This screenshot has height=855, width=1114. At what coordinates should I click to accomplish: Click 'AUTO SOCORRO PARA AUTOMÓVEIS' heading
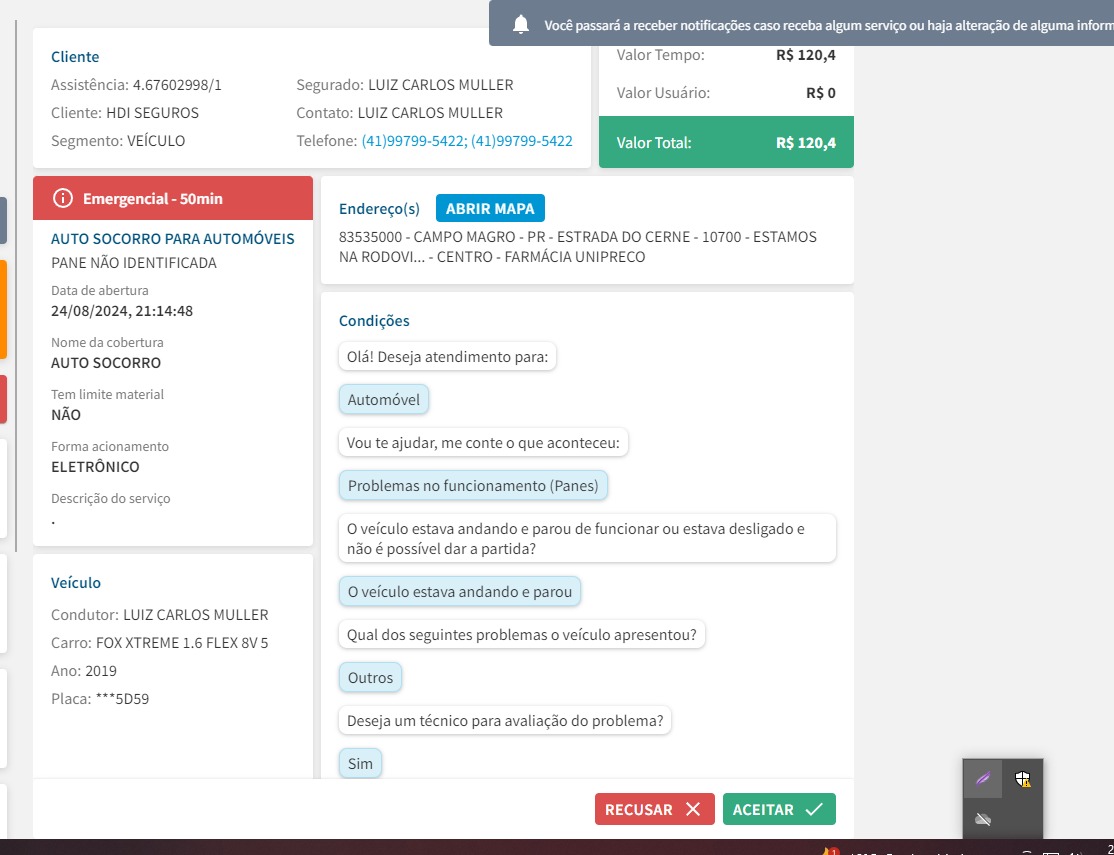click(x=173, y=239)
